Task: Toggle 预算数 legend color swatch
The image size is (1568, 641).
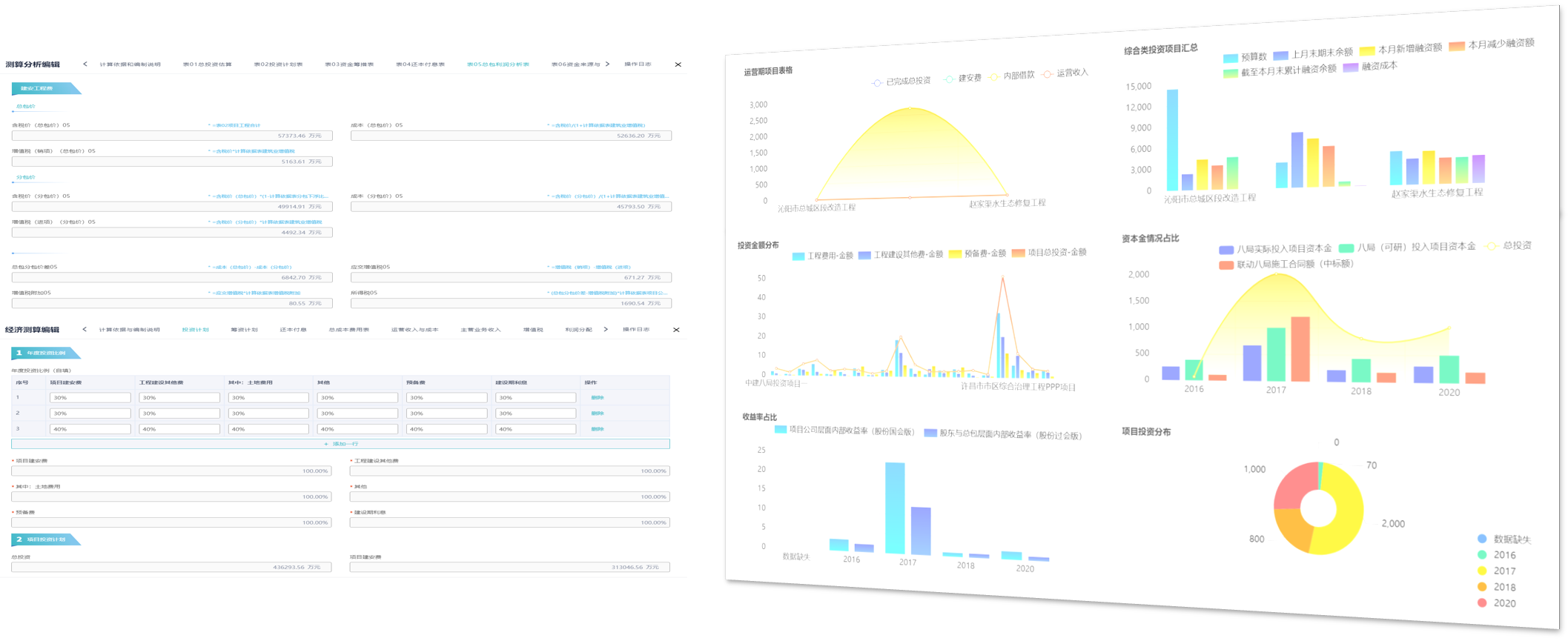Action: pyautogui.click(x=1231, y=58)
